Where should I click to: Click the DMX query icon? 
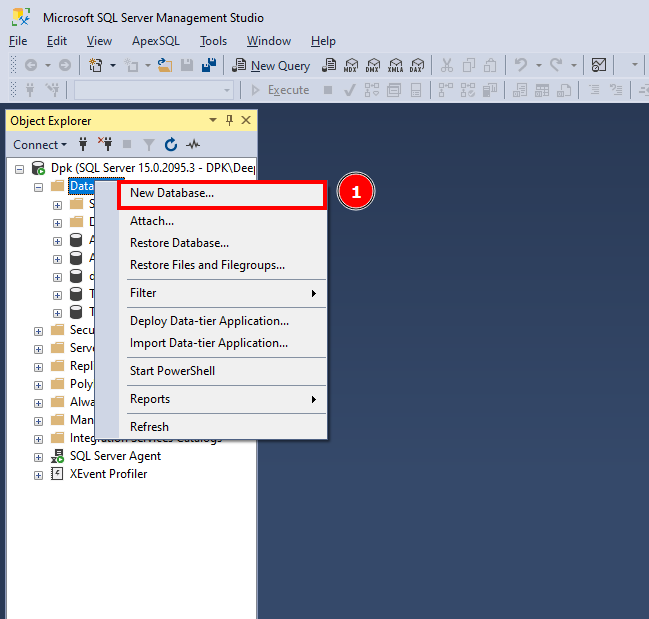tap(373, 65)
